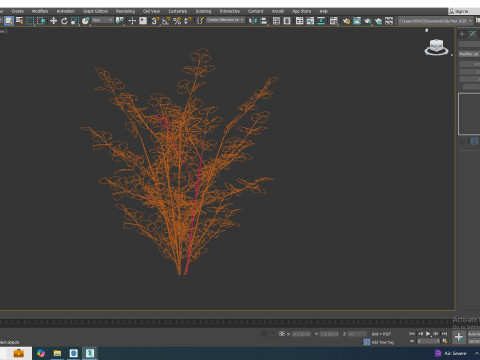
Task: Open the Rendered Frame Window
Action: click(357, 21)
